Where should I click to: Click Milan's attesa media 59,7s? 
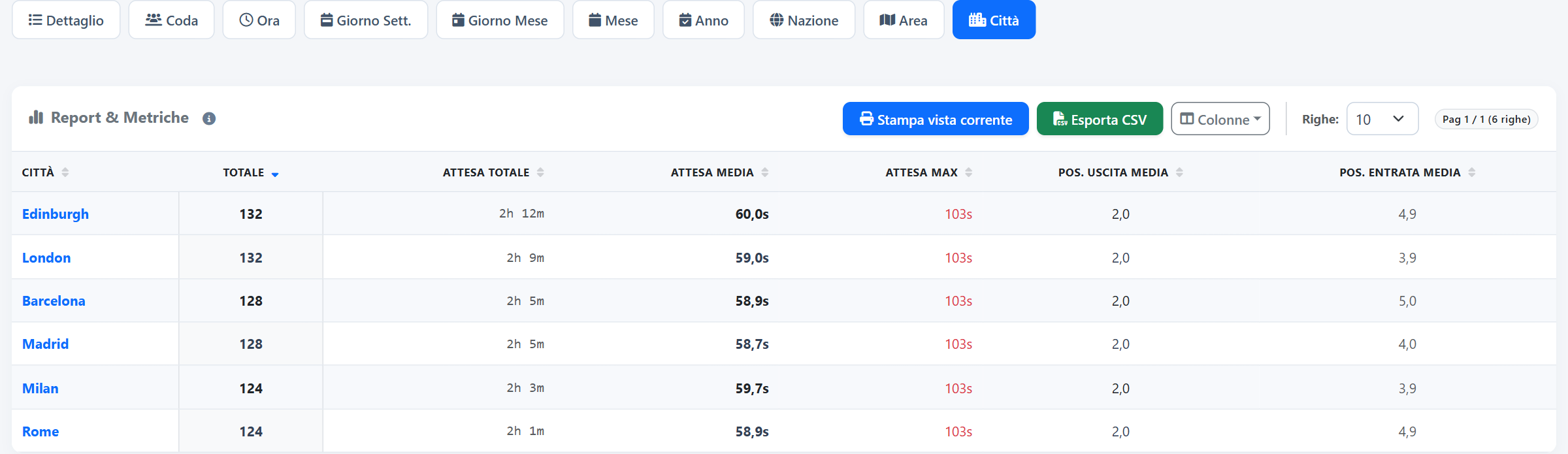(752, 389)
